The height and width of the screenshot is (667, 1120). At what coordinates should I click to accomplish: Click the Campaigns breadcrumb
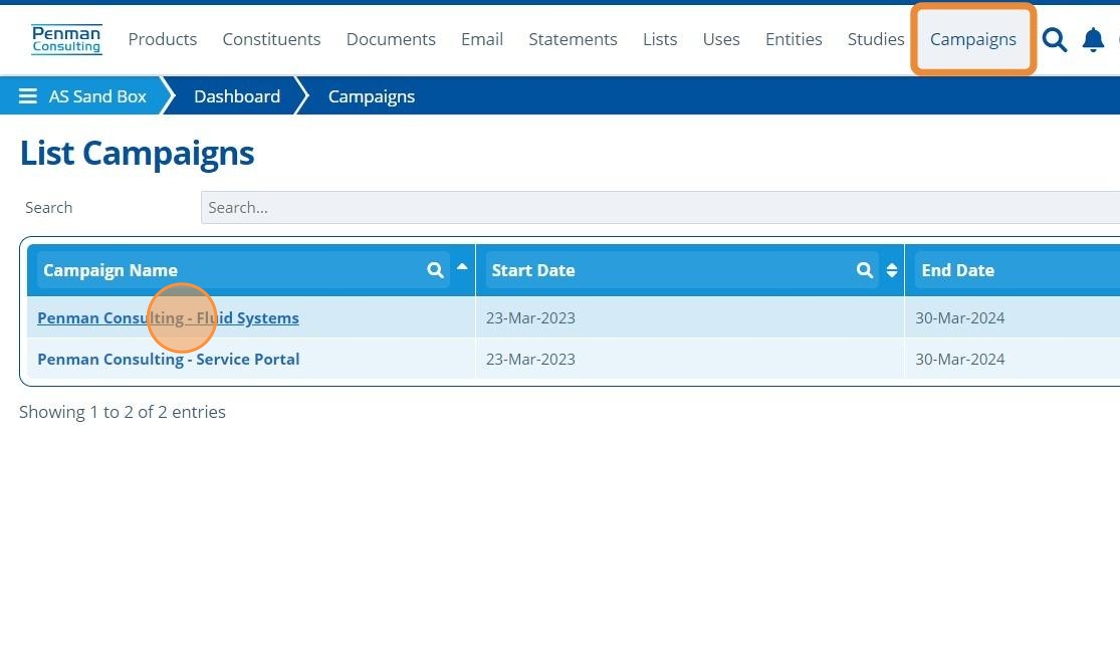click(371, 96)
